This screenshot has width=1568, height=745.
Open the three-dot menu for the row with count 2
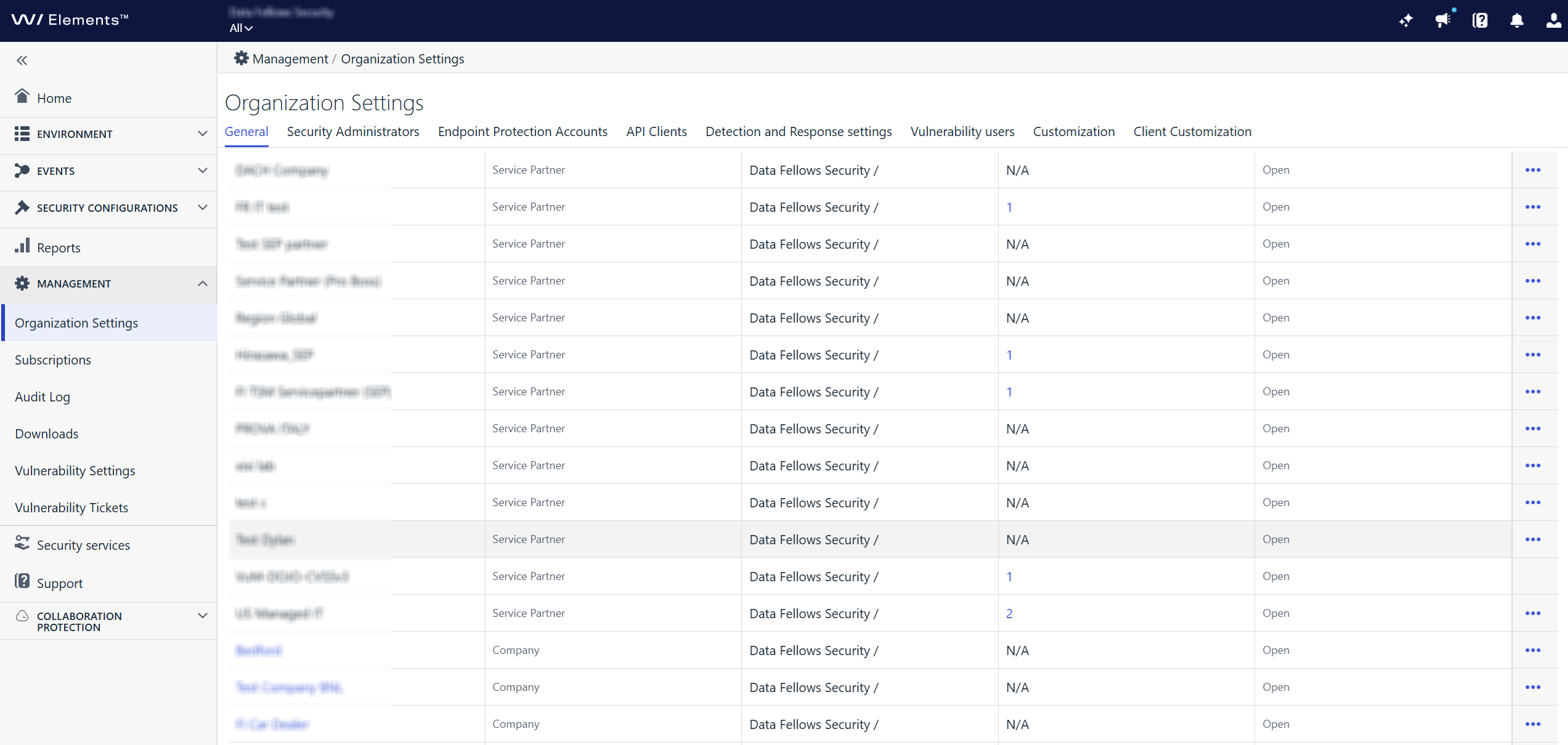coord(1533,613)
